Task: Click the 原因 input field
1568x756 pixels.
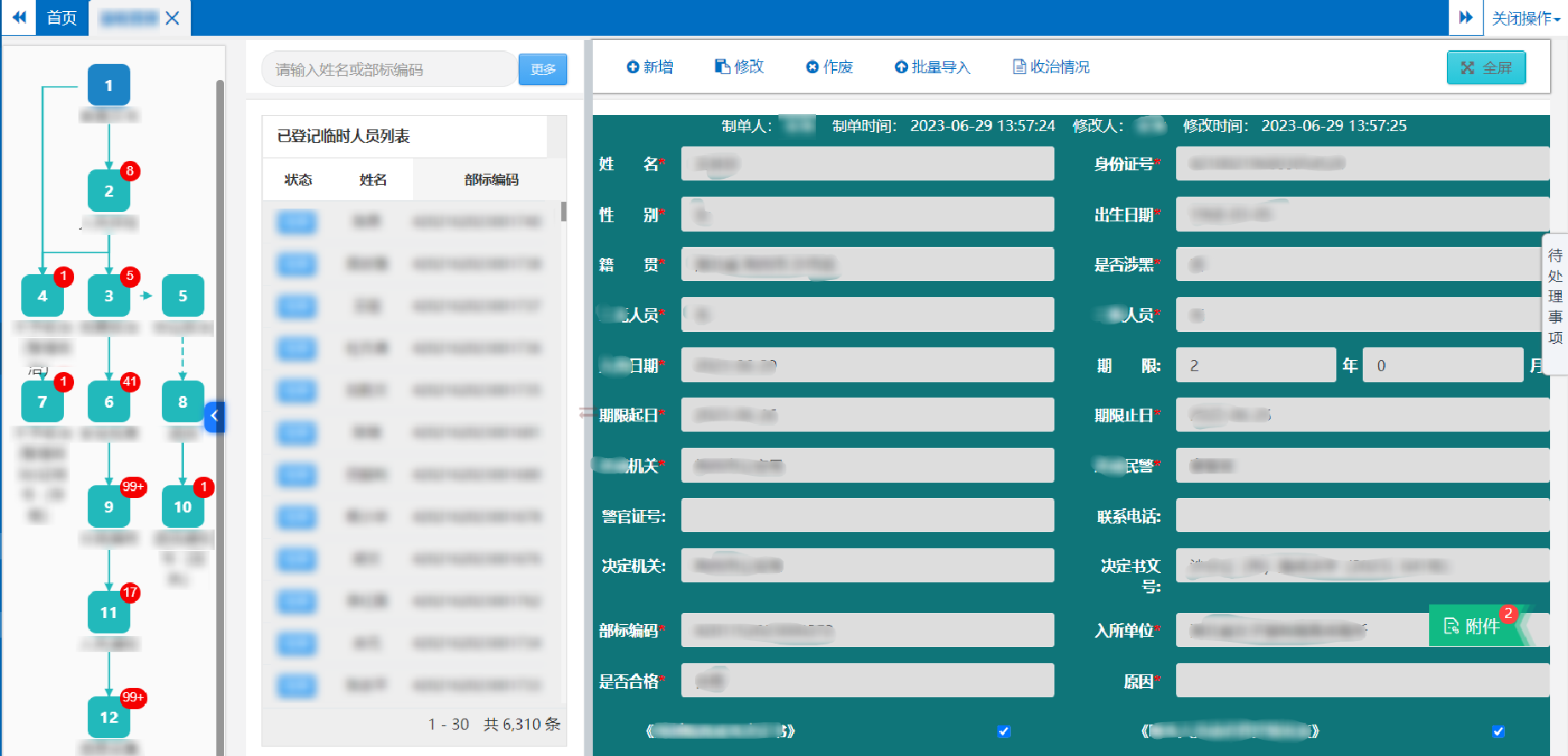Action: coord(1362,681)
